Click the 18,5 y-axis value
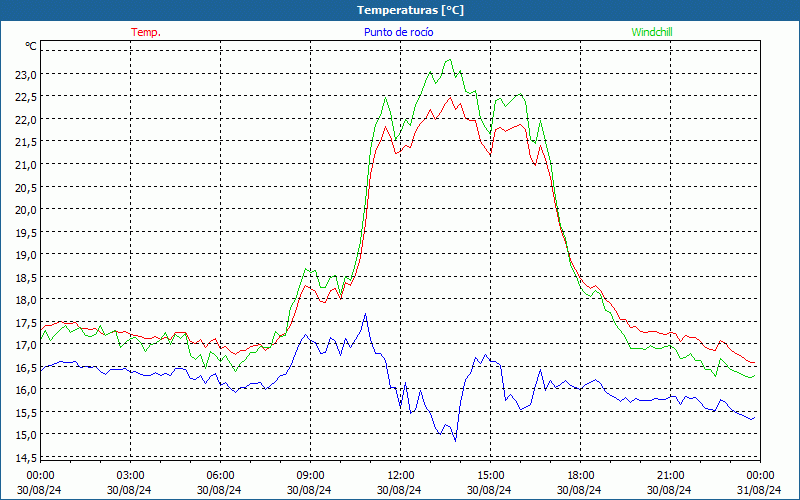 click(26, 278)
